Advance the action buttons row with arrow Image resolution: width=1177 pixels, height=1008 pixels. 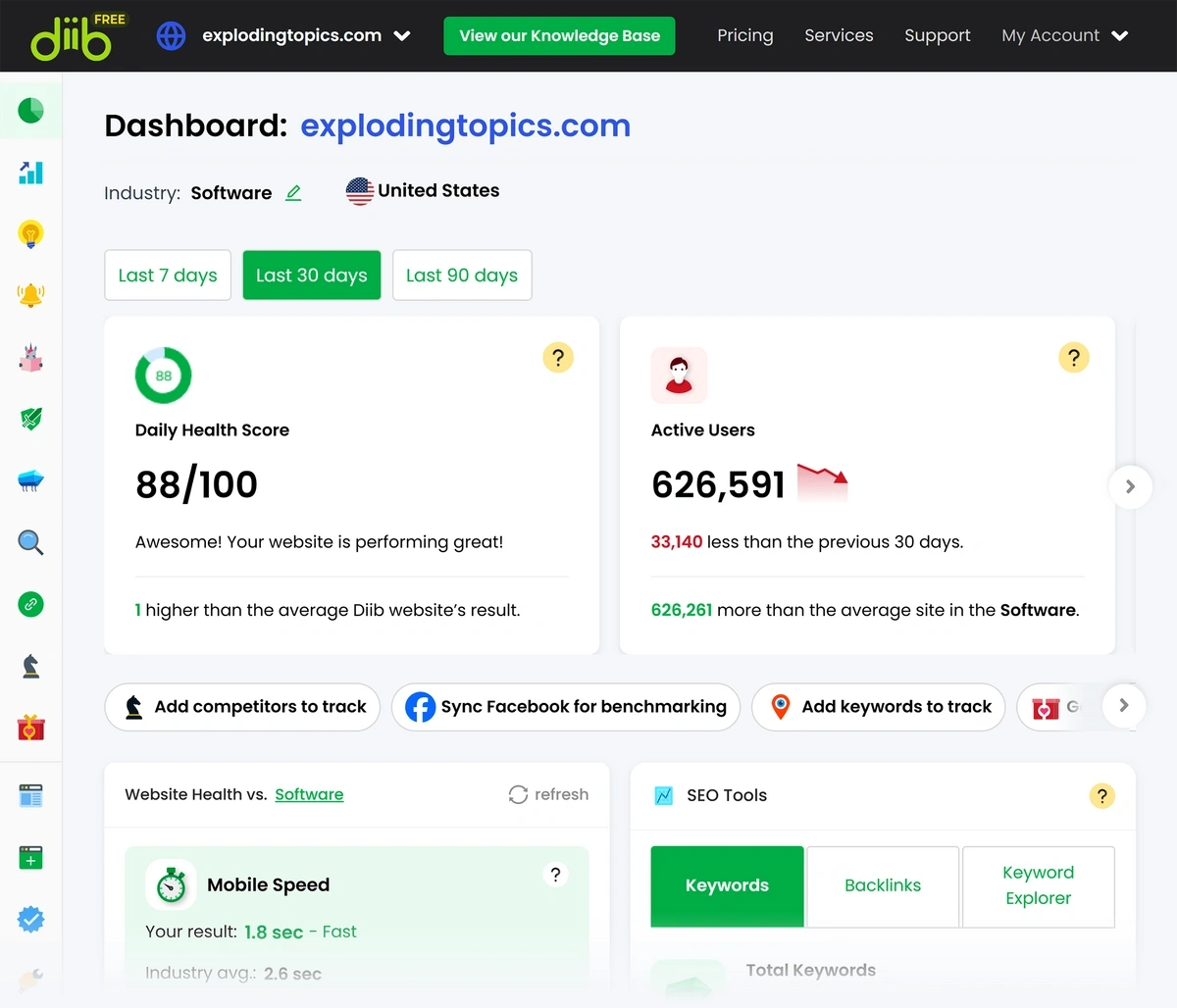tap(1124, 705)
